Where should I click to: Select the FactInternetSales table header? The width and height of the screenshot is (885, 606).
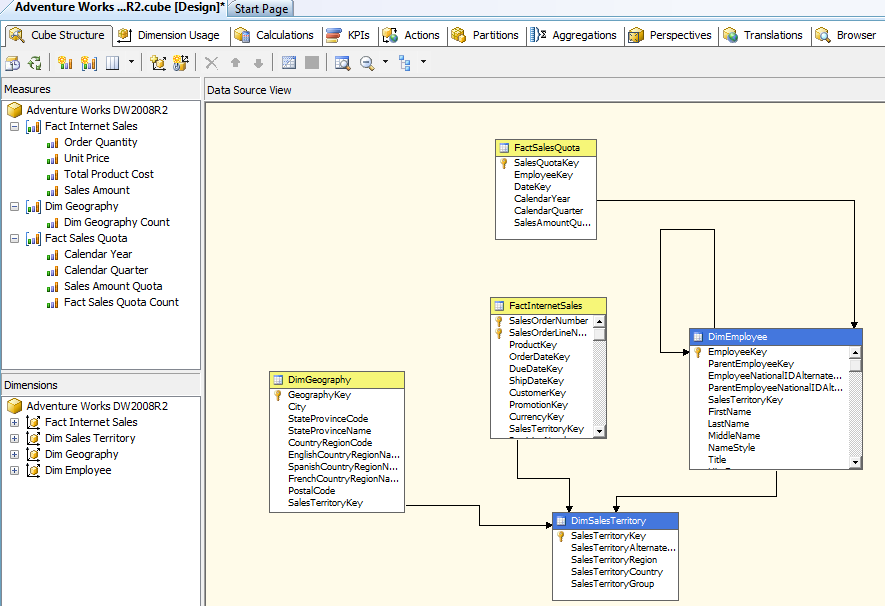(x=549, y=306)
